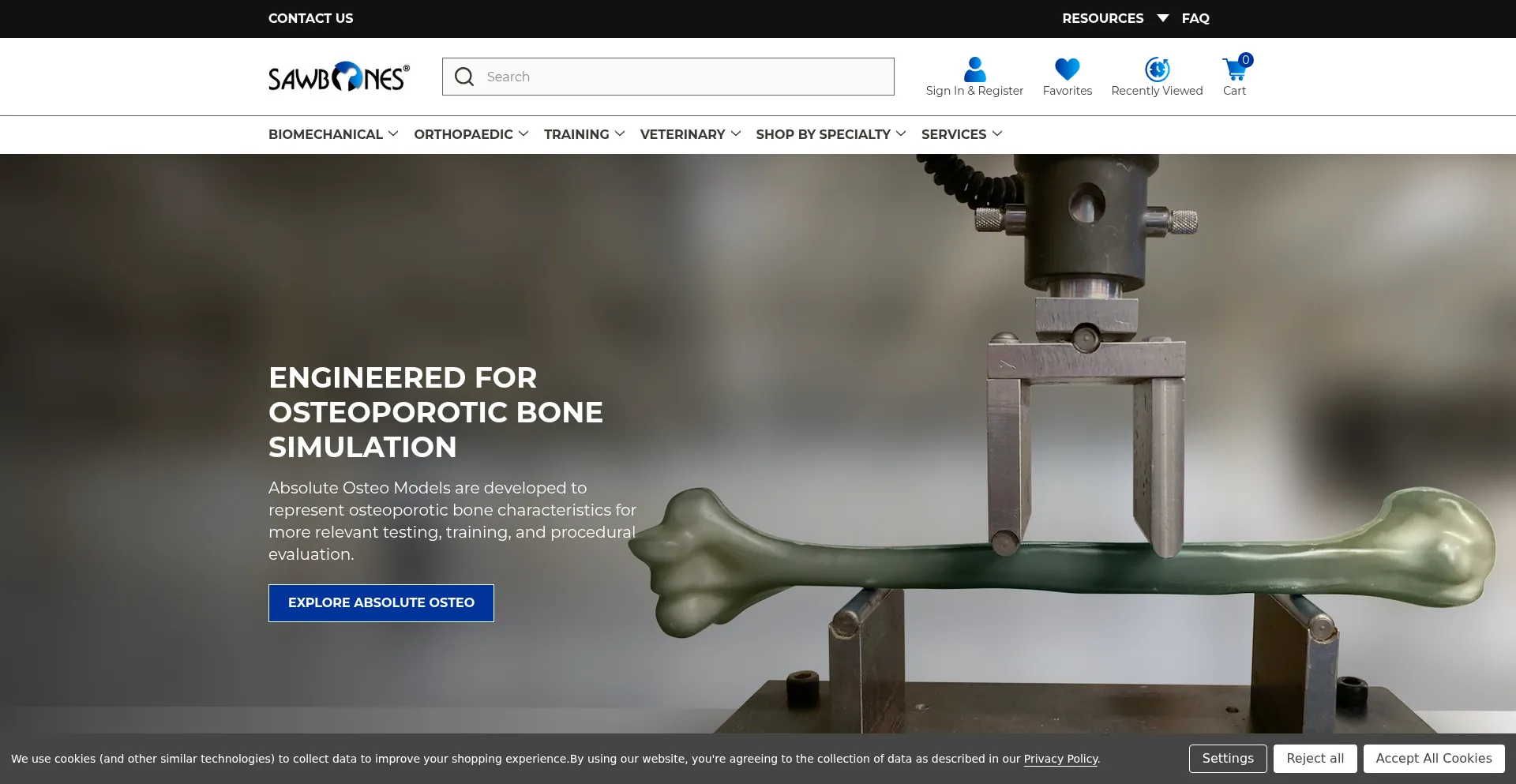This screenshot has width=1516, height=784.
Task: Expand Veterinary menu chevron
Action: (736, 133)
